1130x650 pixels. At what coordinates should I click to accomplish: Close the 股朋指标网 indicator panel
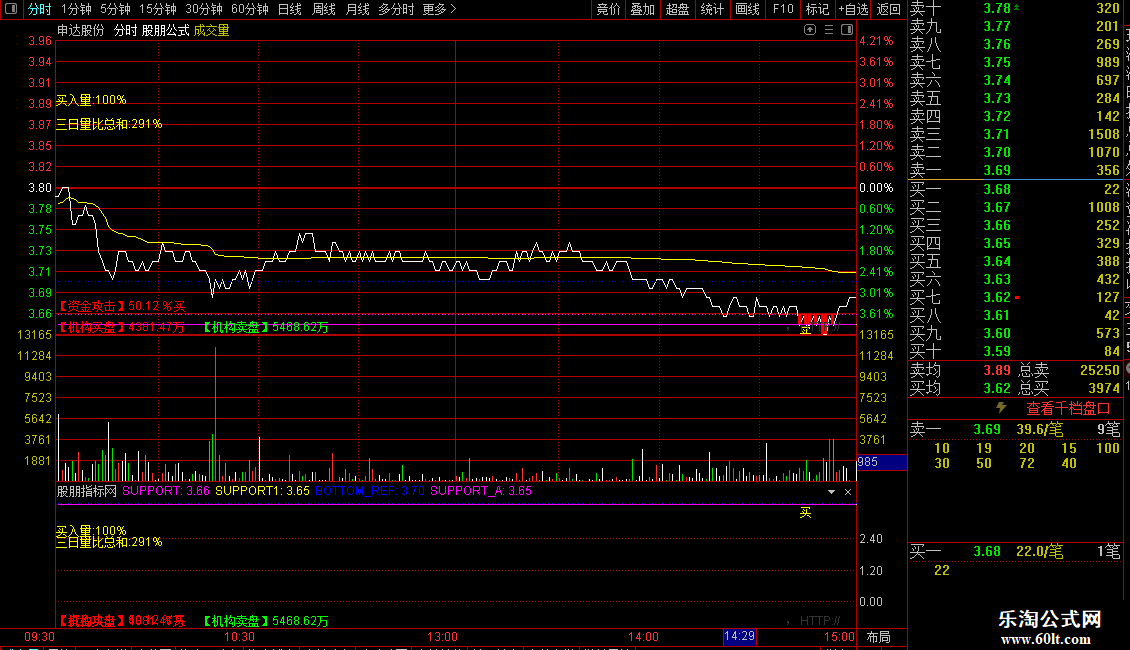[848, 491]
